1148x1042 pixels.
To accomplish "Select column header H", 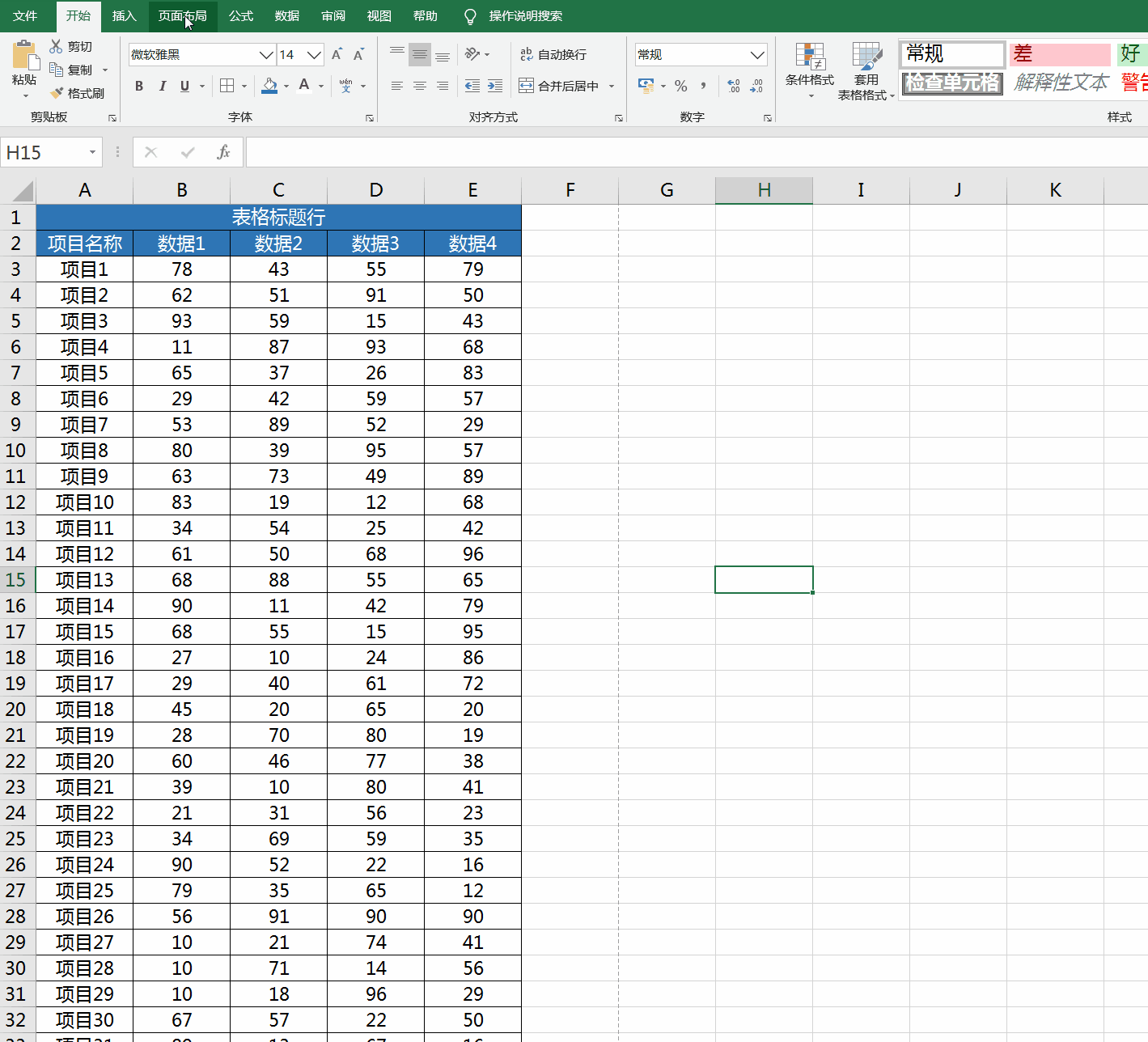I will pyautogui.click(x=764, y=190).
